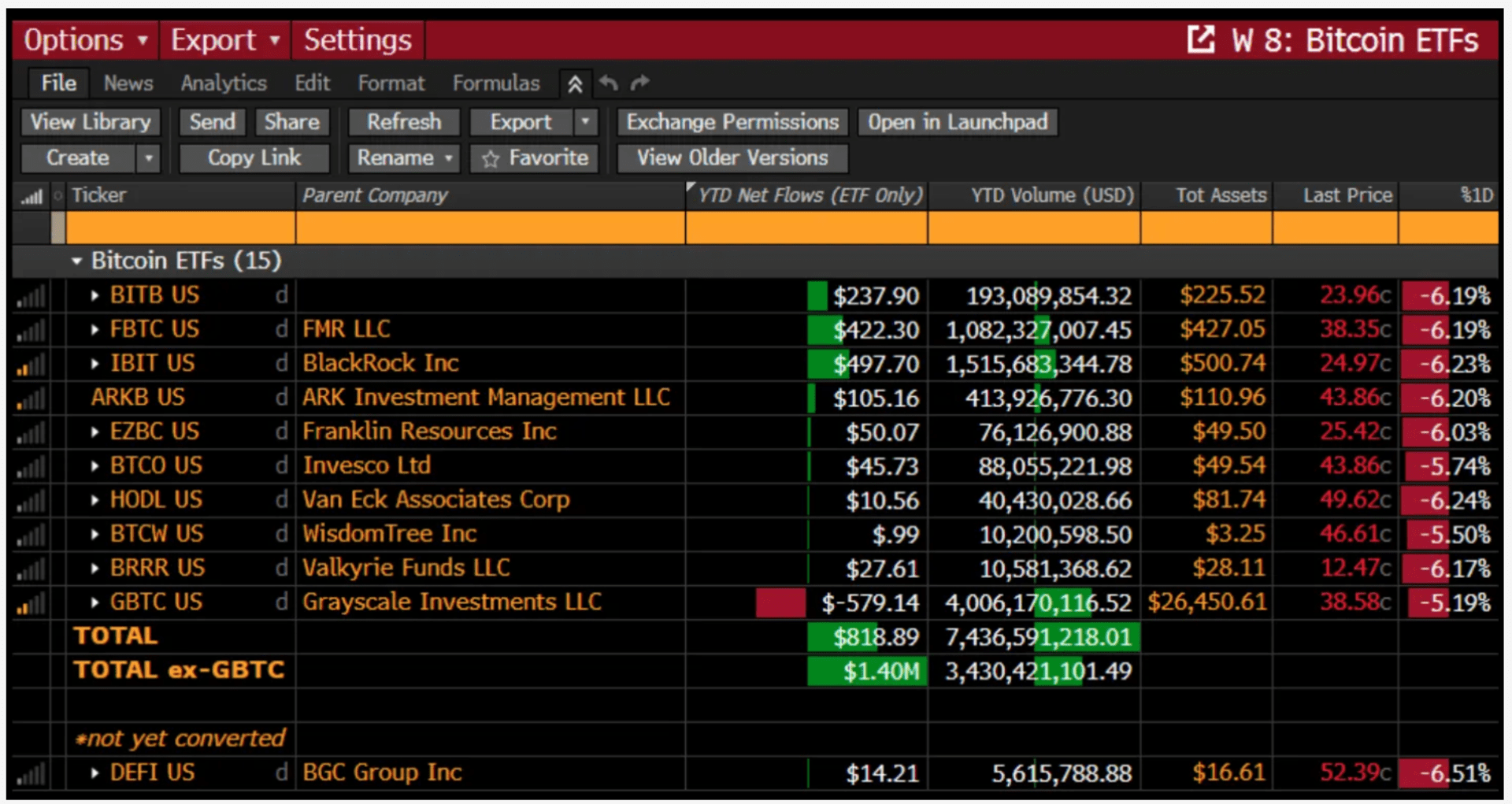Click the redo arrow icon
1512x804 pixels.
coord(640,83)
